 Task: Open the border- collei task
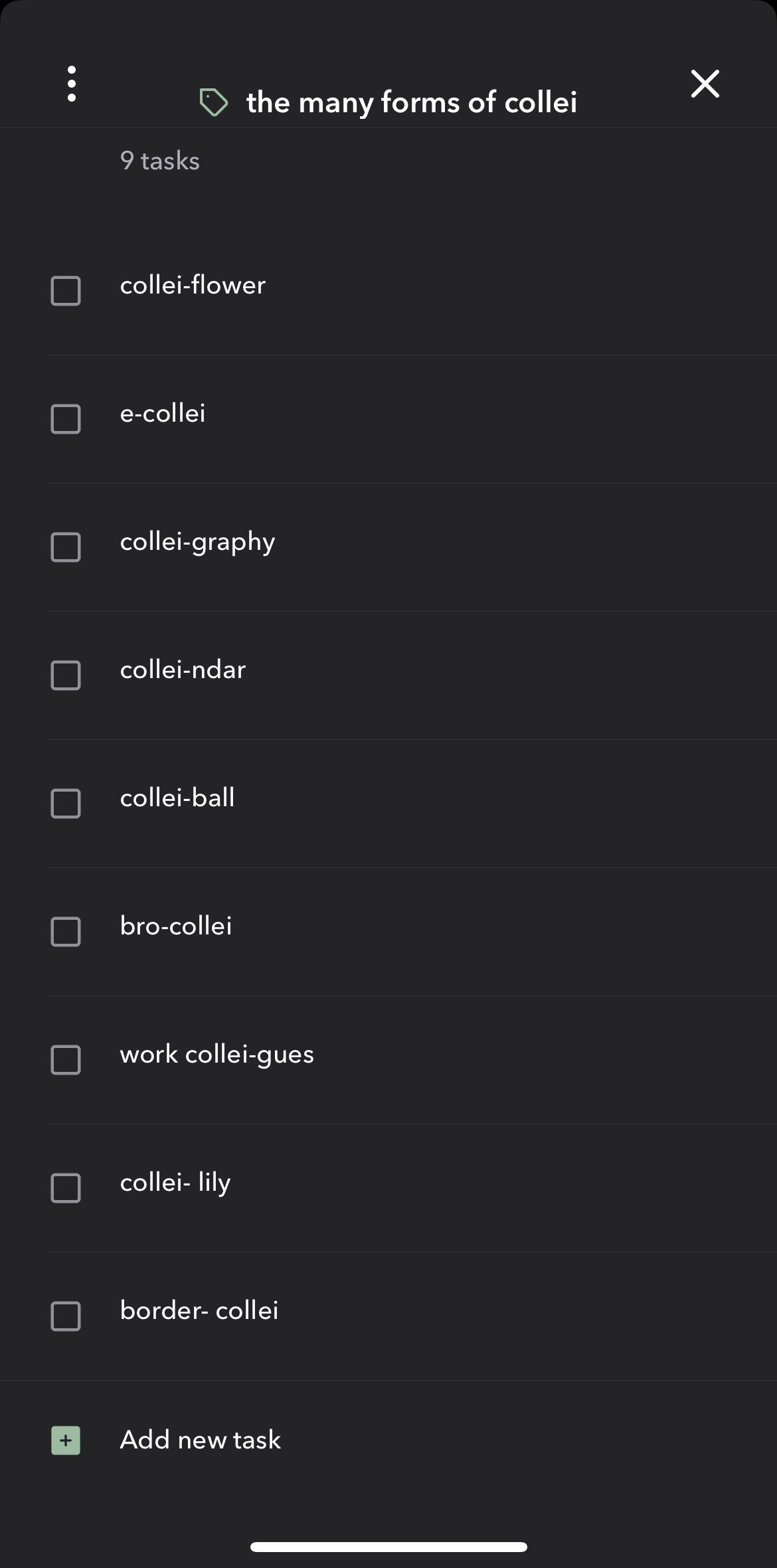tap(199, 1311)
